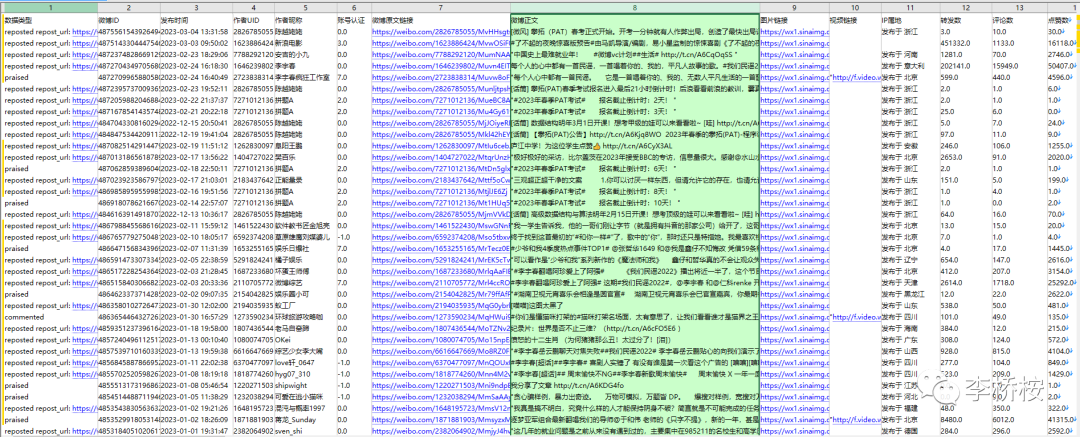Select author cell shipwight
Viewport: 1080px width, 437px height.
305,386
